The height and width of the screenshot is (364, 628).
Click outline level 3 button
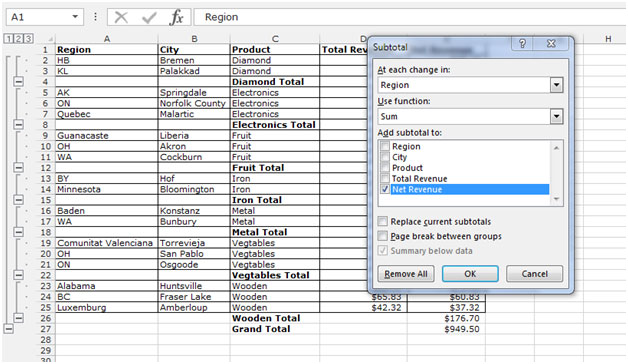click(x=28, y=39)
